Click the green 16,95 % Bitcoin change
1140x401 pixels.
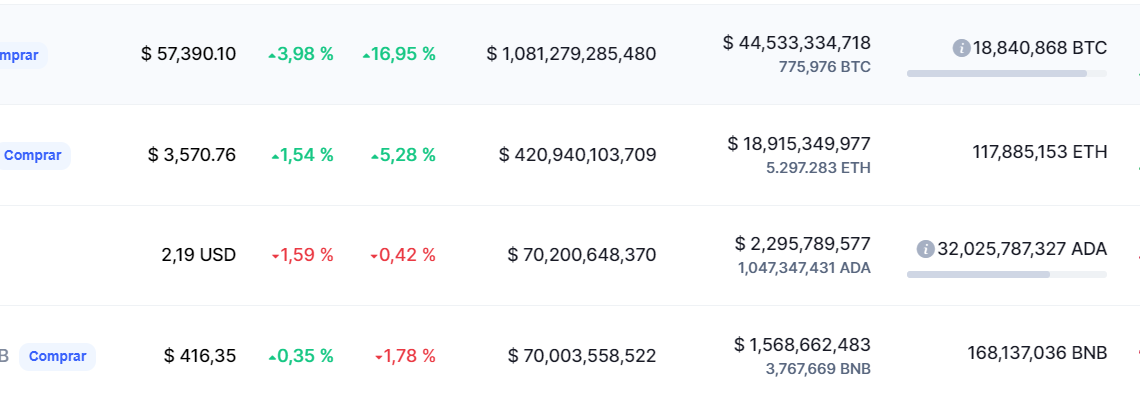click(399, 54)
